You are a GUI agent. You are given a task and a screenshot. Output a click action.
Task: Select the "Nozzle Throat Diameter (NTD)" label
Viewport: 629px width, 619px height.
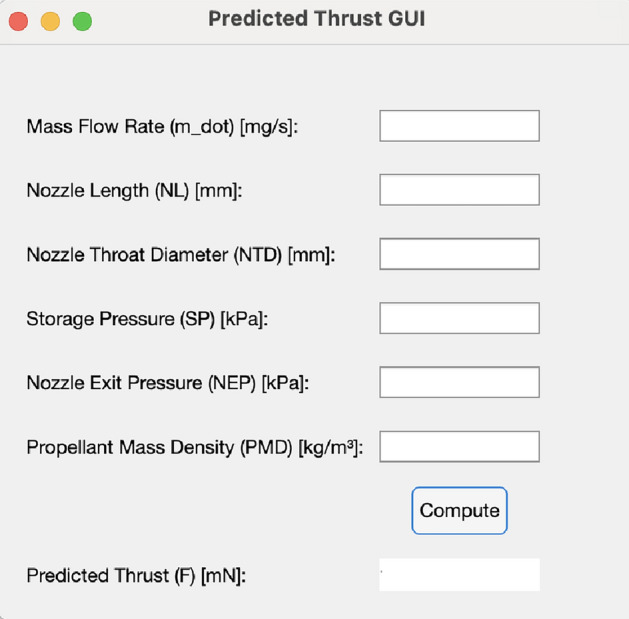coord(180,255)
